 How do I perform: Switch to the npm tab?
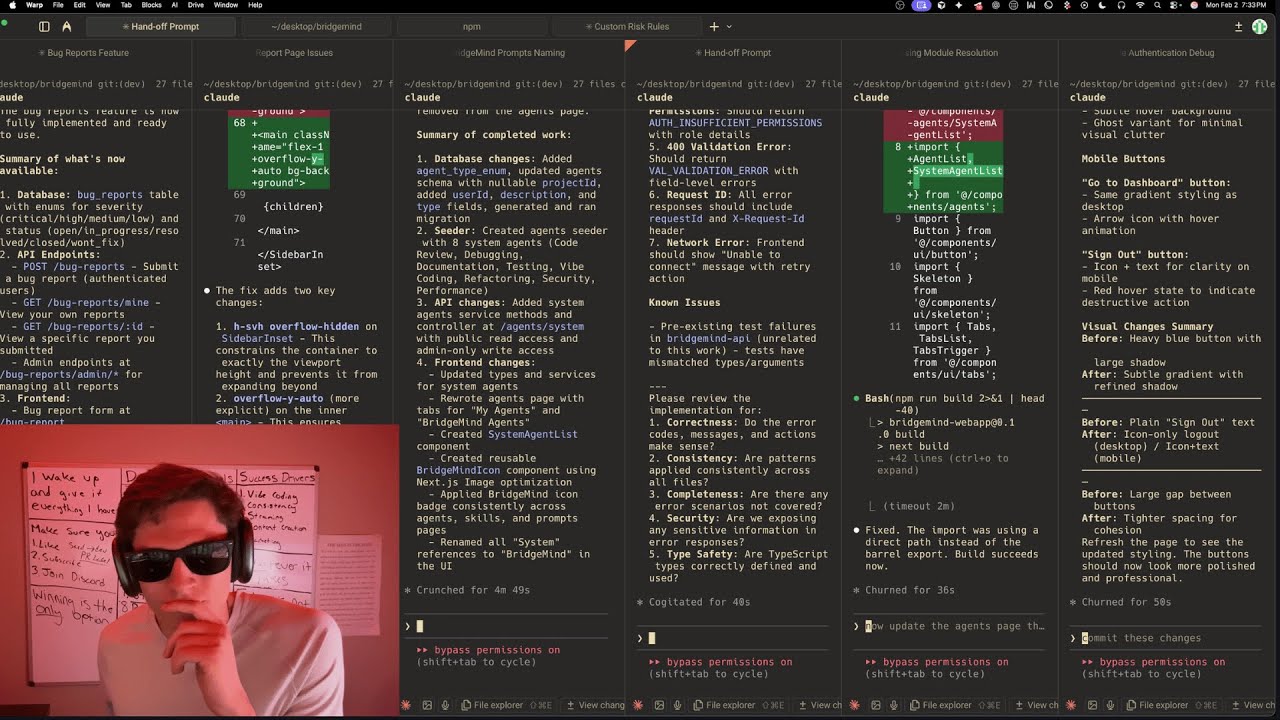click(x=472, y=26)
